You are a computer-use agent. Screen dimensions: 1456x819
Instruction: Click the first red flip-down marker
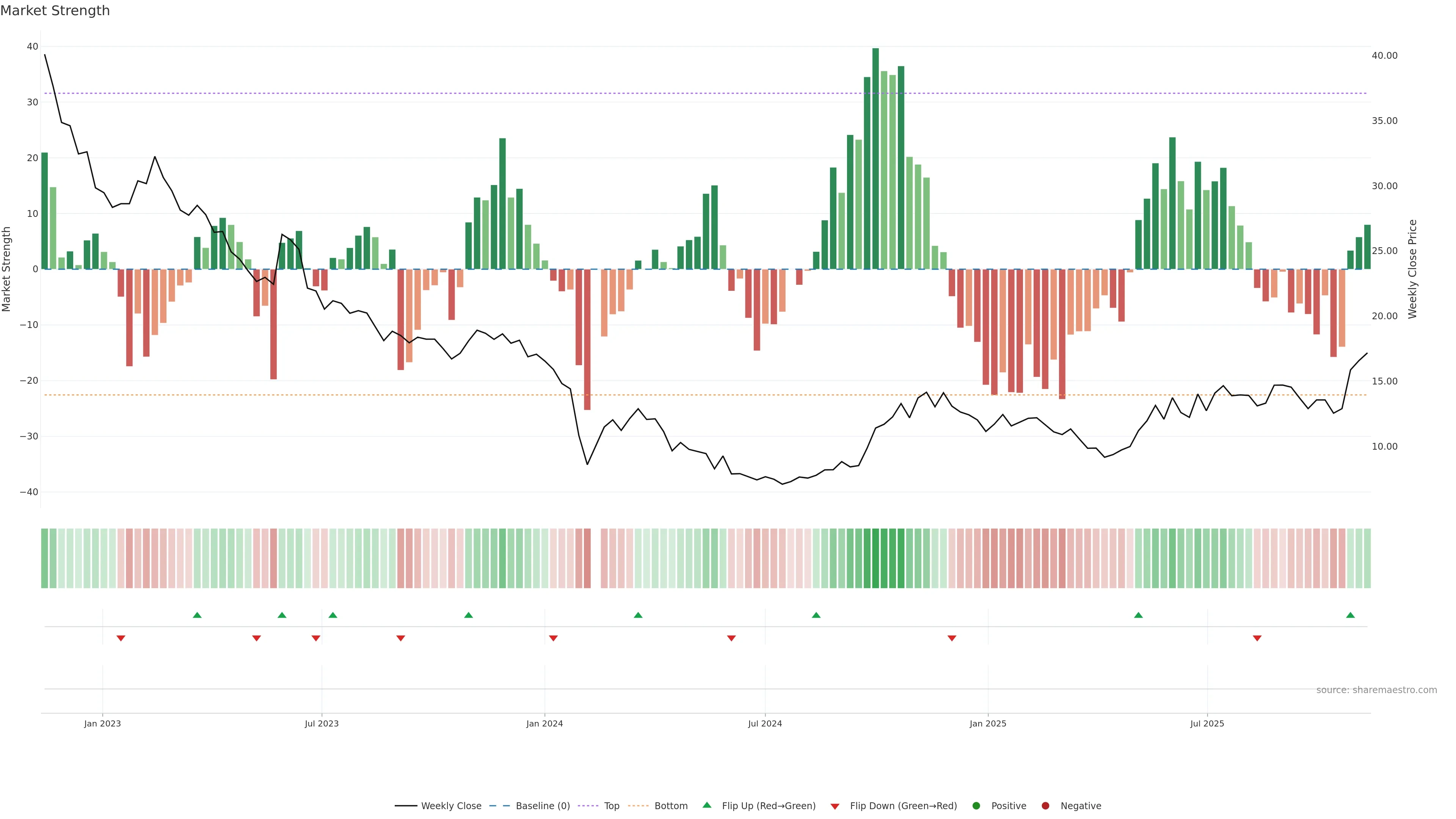121,638
